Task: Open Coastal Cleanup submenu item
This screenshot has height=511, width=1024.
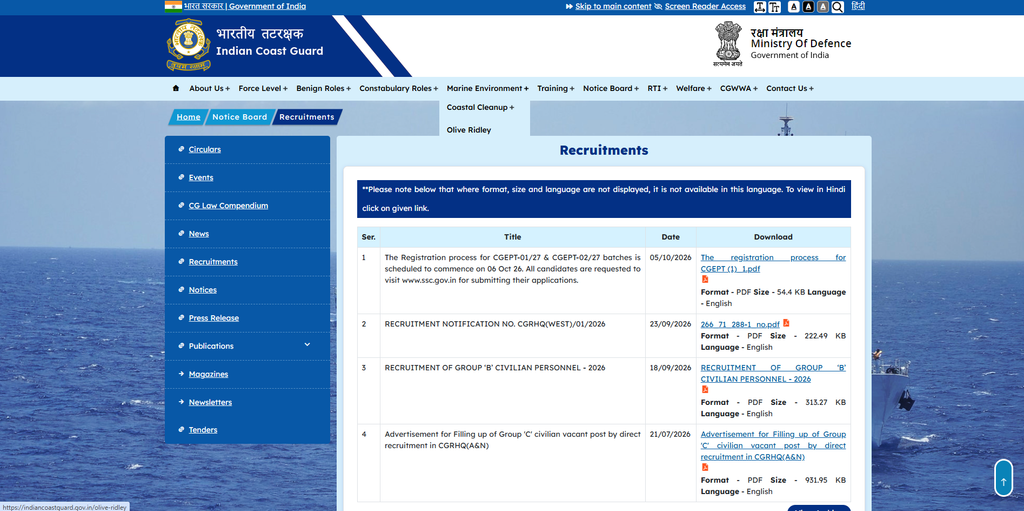Action: 480,107
